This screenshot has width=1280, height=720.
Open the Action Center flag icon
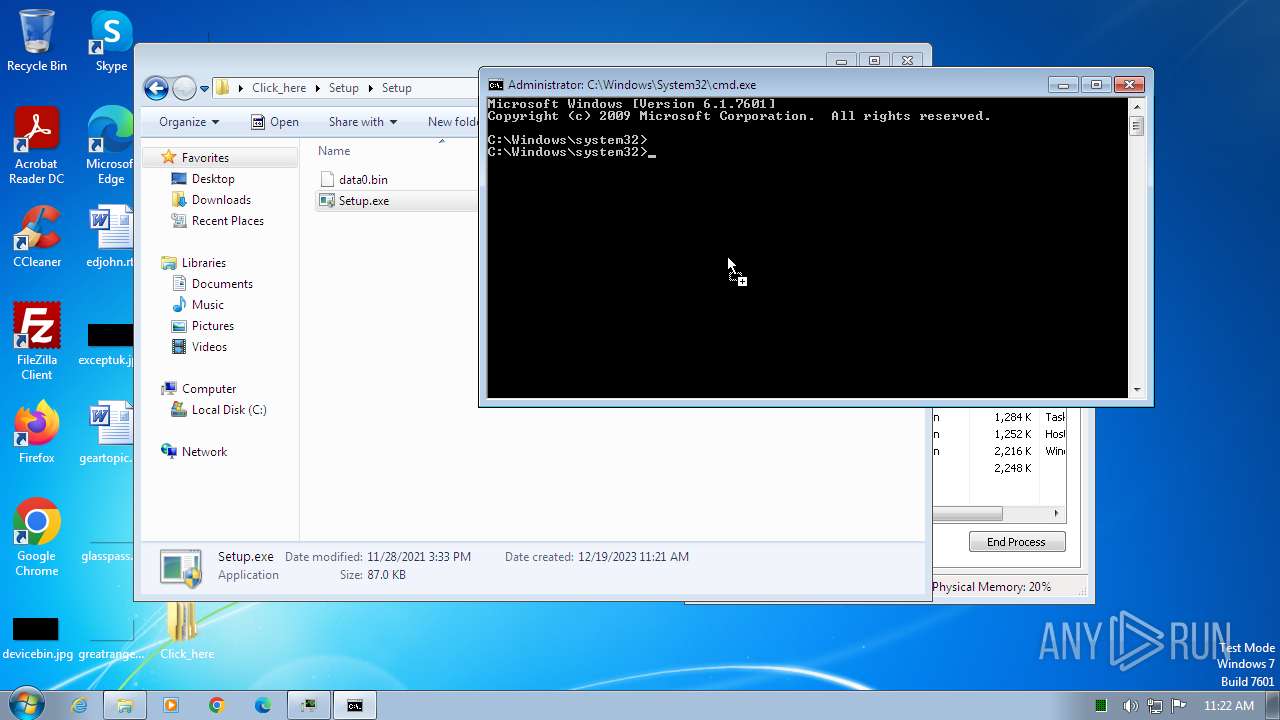coord(1179,706)
